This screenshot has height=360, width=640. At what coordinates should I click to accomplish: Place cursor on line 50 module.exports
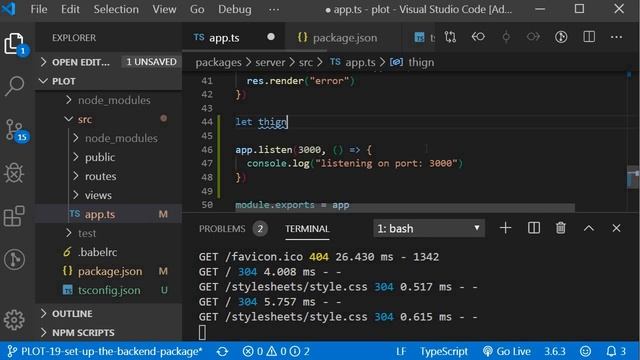(292, 205)
